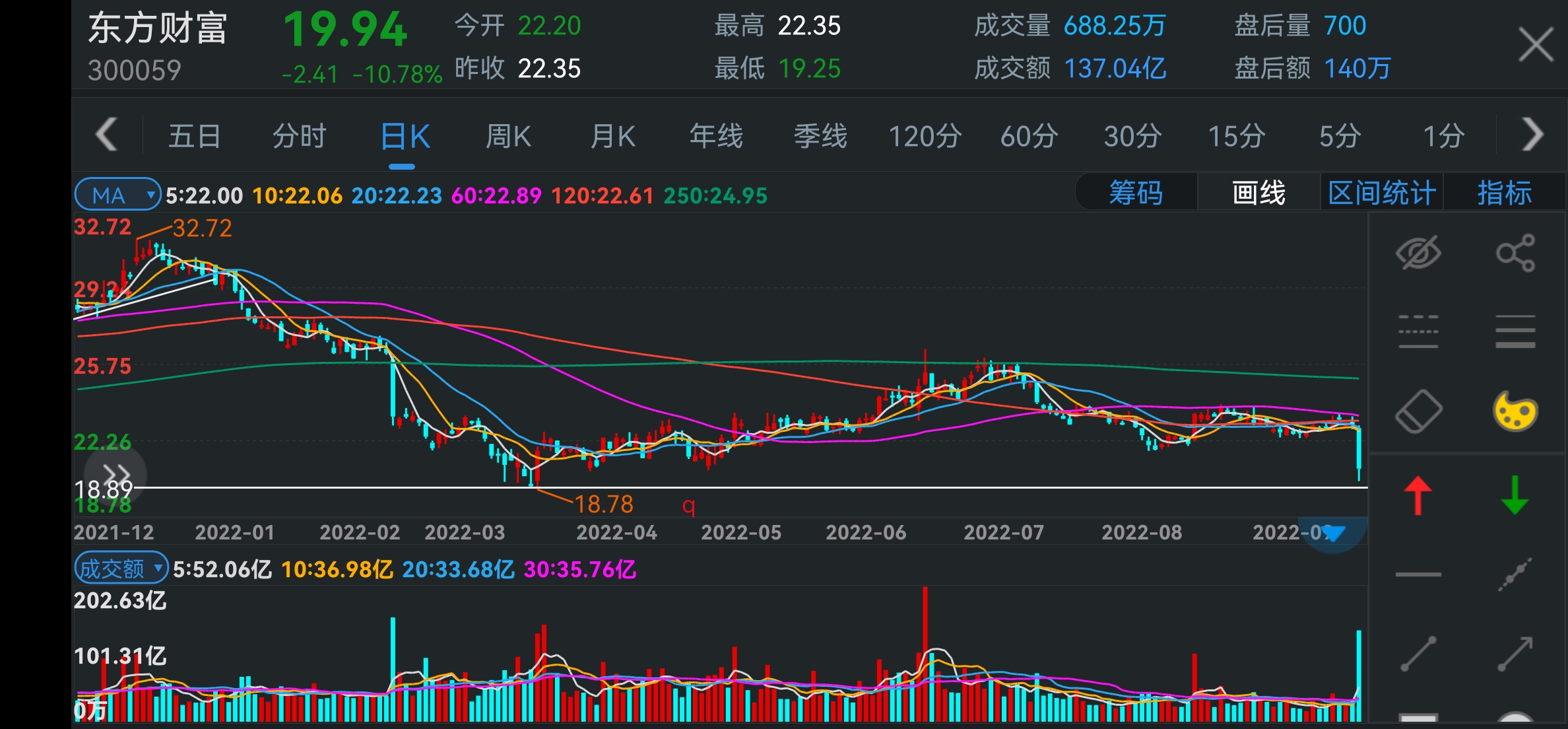Tap the 2022-04 date axis label
Viewport: 1568px width, 729px height.
click(x=616, y=532)
